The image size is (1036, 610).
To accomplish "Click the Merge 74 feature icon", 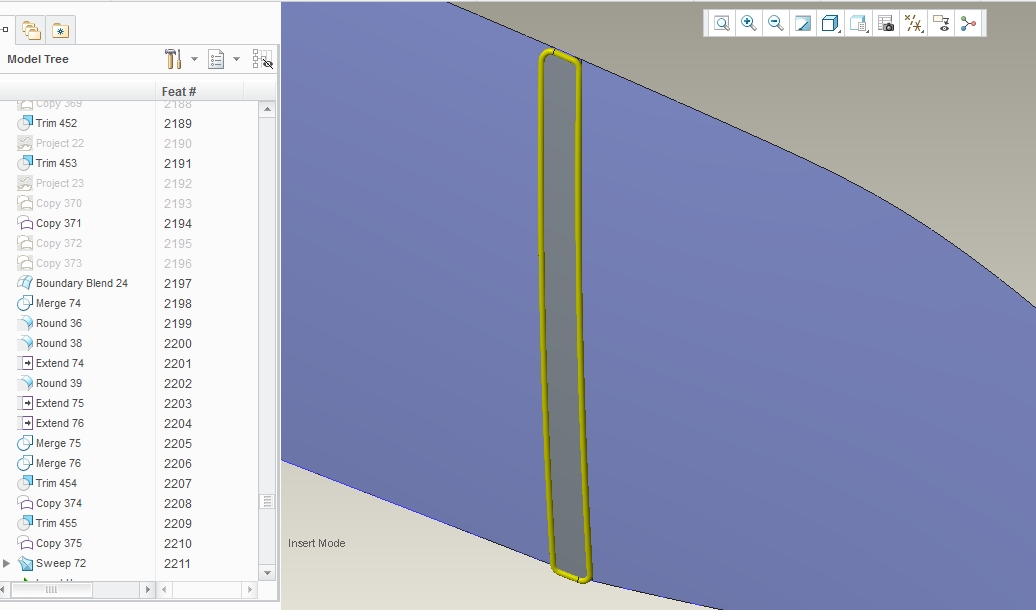I will click(x=25, y=303).
